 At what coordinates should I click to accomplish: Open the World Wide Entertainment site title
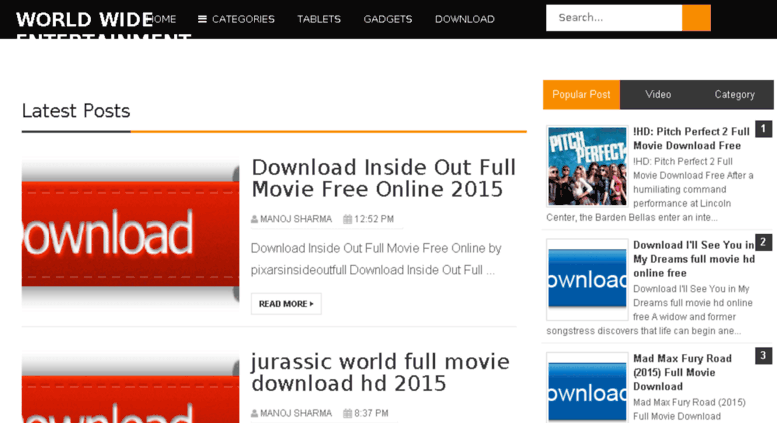click(x=103, y=24)
